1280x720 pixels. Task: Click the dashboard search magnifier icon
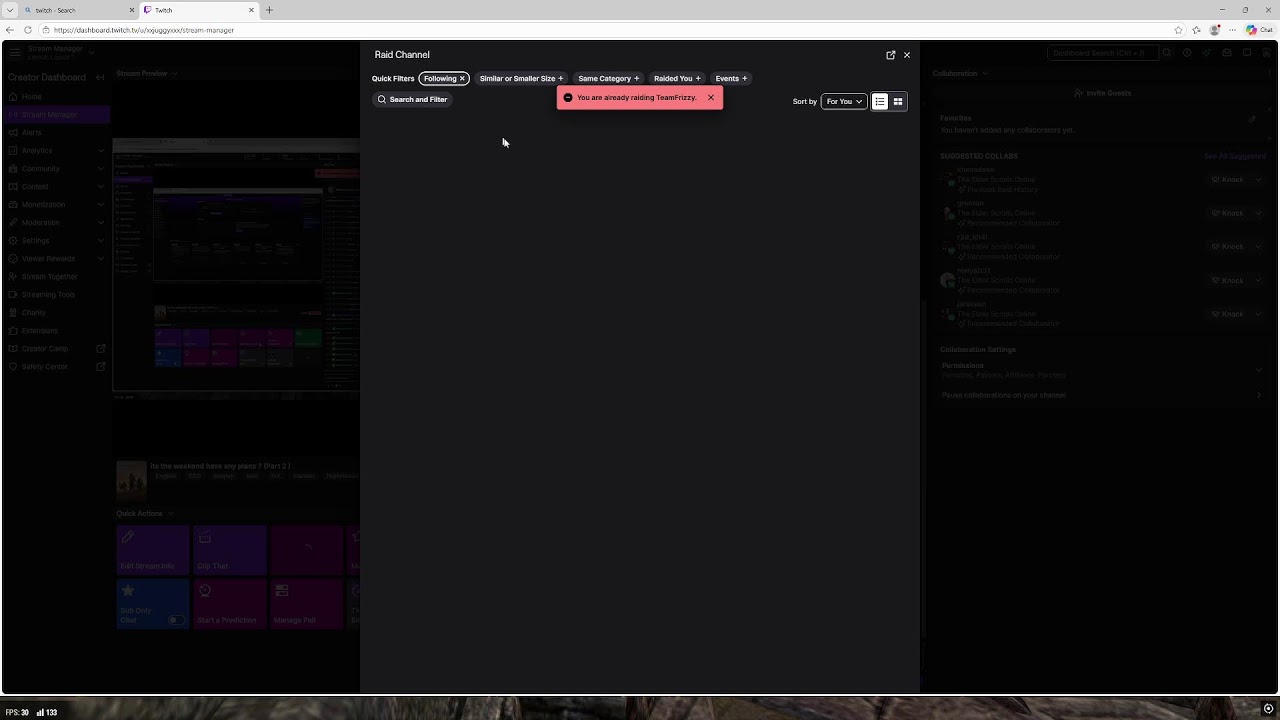click(x=1167, y=53)
